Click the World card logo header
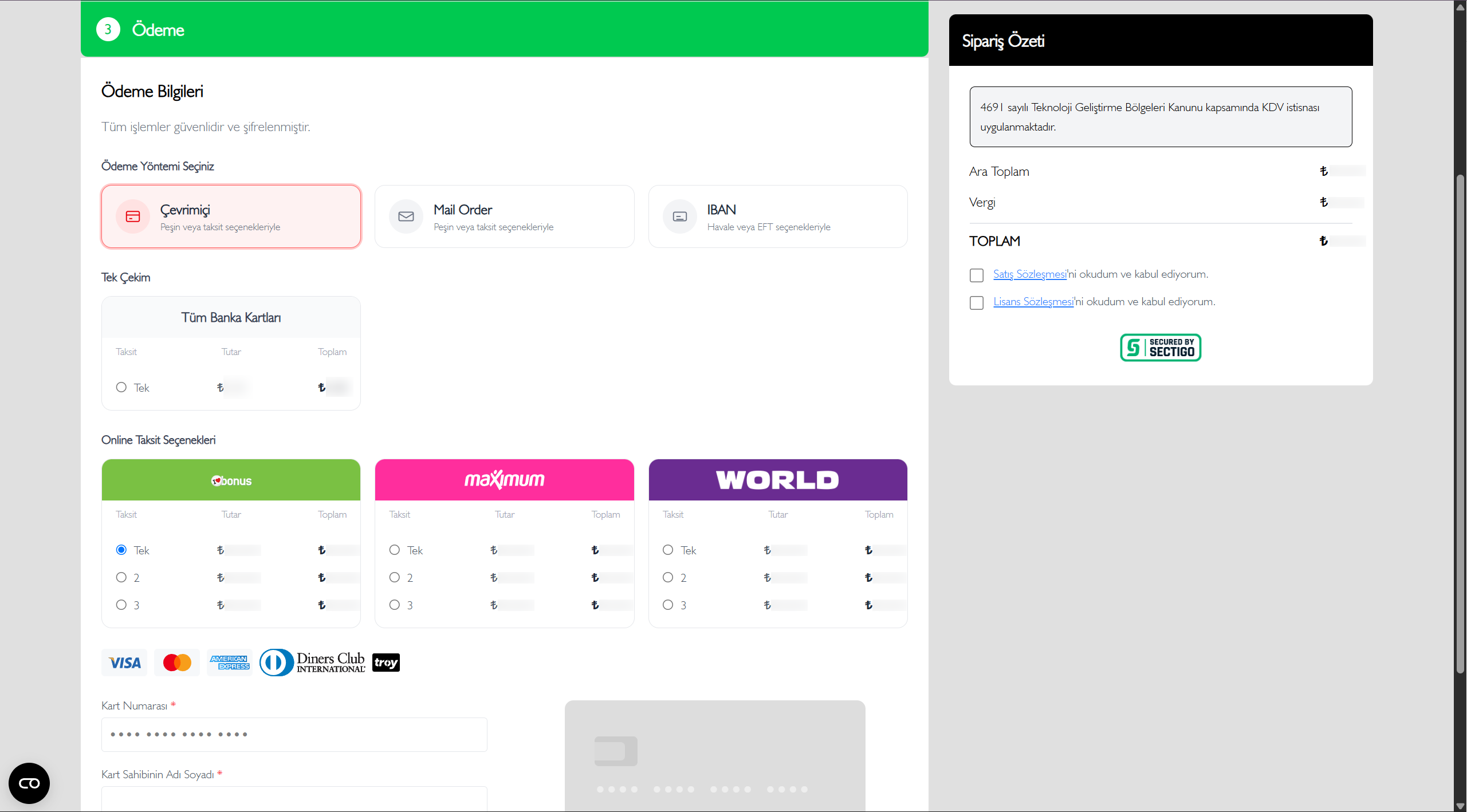The width and height of the screenshot is (1467, 812). coord(778,480)
